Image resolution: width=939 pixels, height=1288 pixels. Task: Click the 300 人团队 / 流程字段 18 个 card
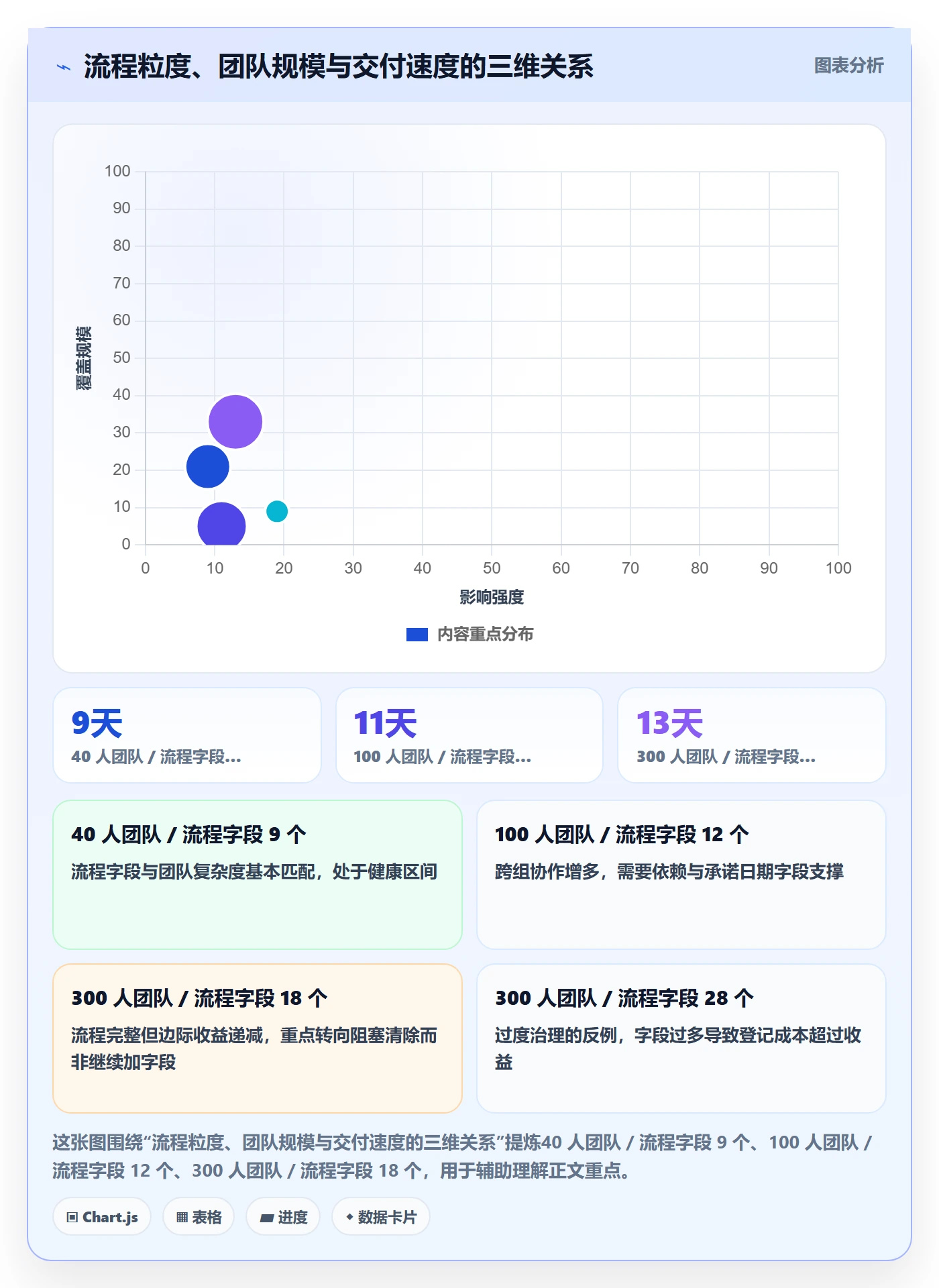click(258, 1038)
